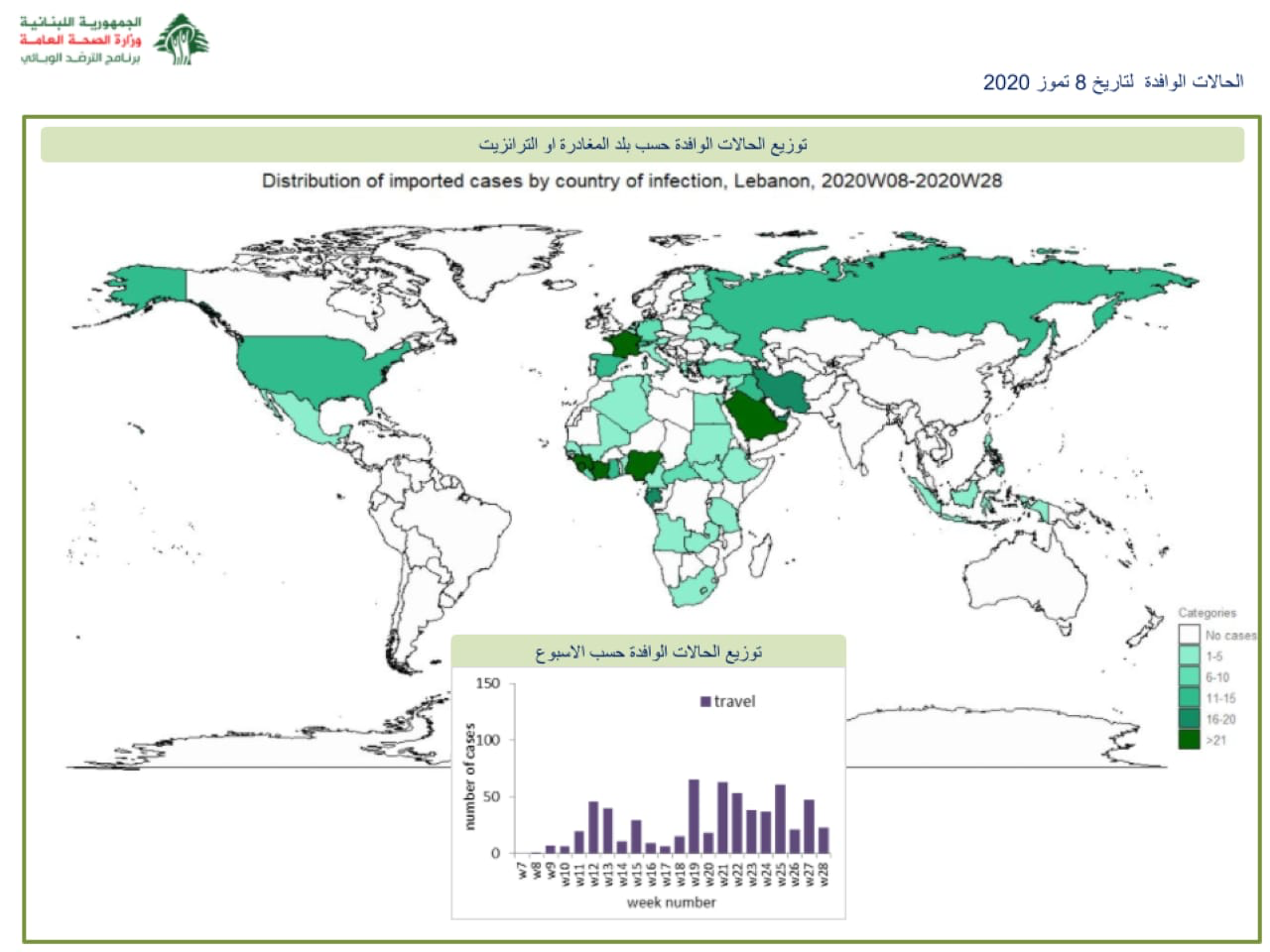The image size is (1270, 952).
Task: Select the Arabic weekly chart header banner
Action: pos(648,652)
